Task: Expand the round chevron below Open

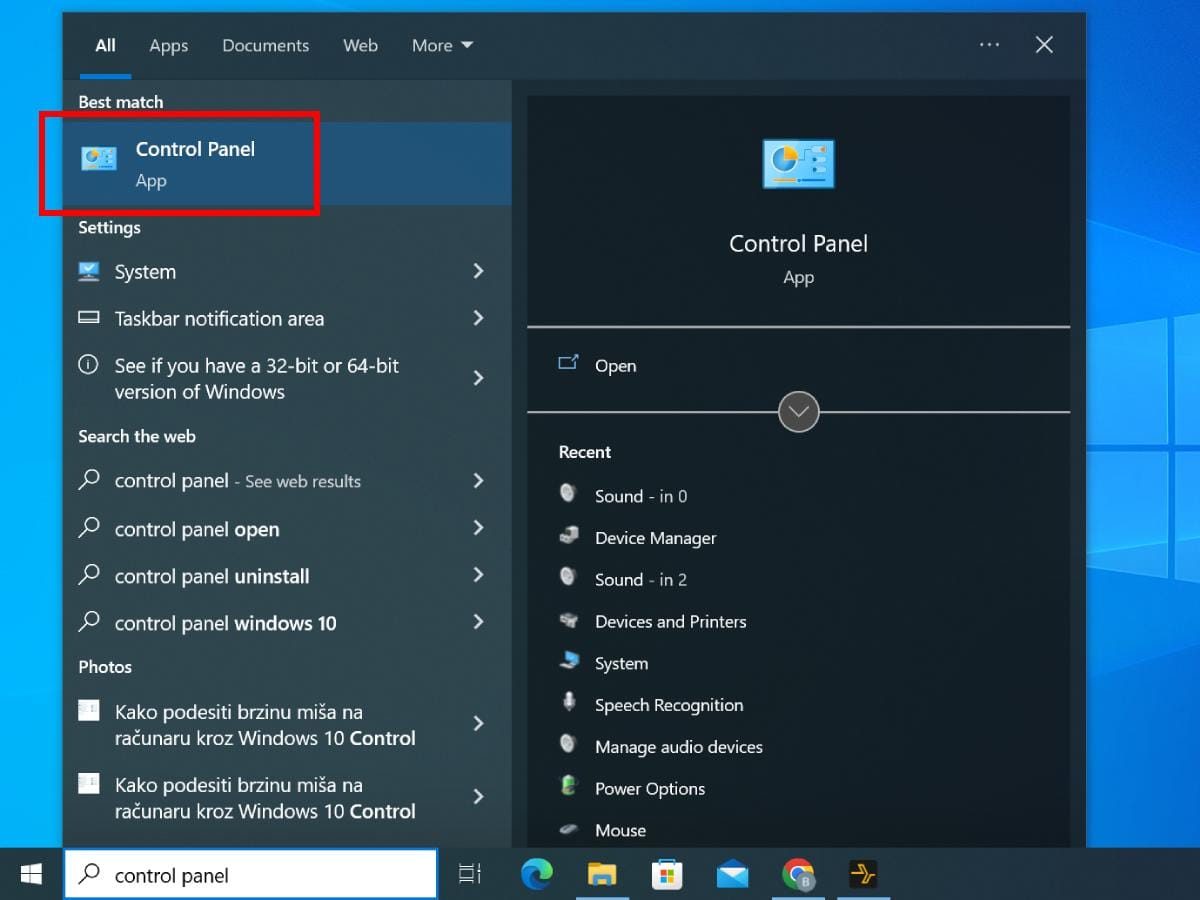Action: point(798,412)
